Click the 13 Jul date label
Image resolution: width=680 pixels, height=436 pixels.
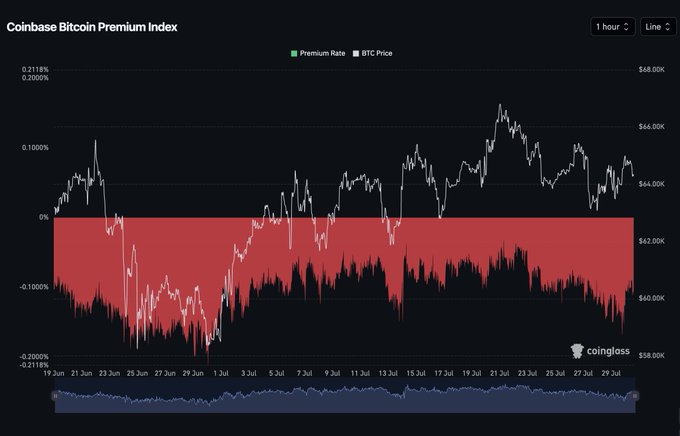click(388, 374)
